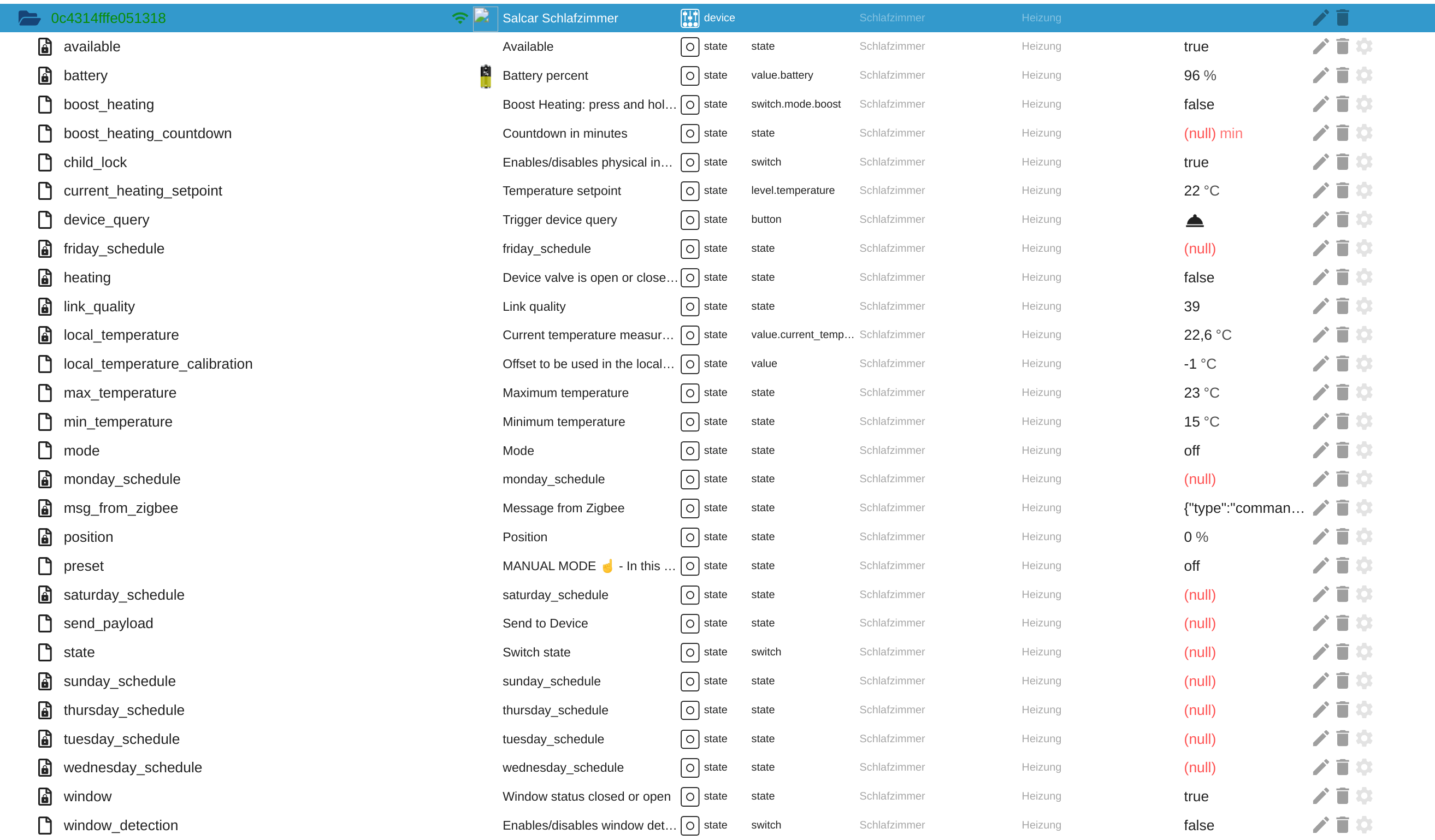1435x840 pixels.
Task: Collapse the 0c4314fffe051318 device folder
Action: click(x=29, y=18)
